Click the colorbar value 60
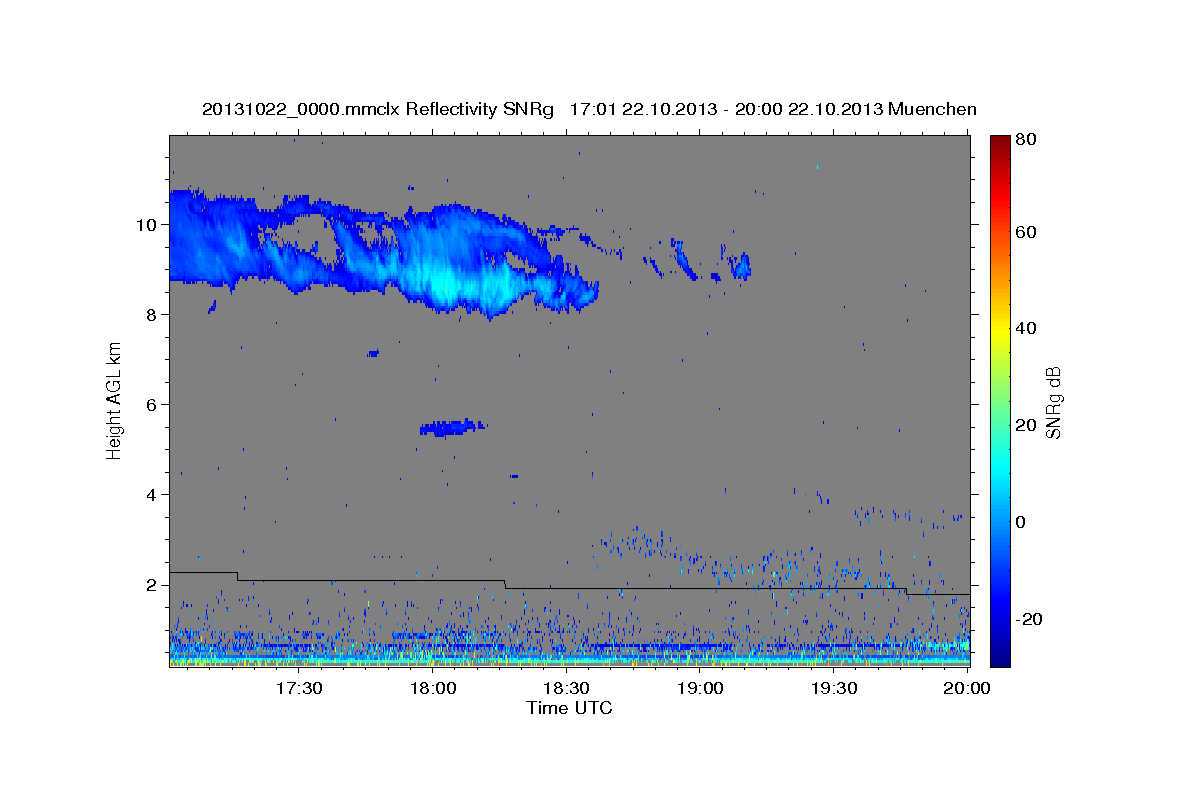The height and width of the screenshot is (800, 1200). tap(1024, 232)
